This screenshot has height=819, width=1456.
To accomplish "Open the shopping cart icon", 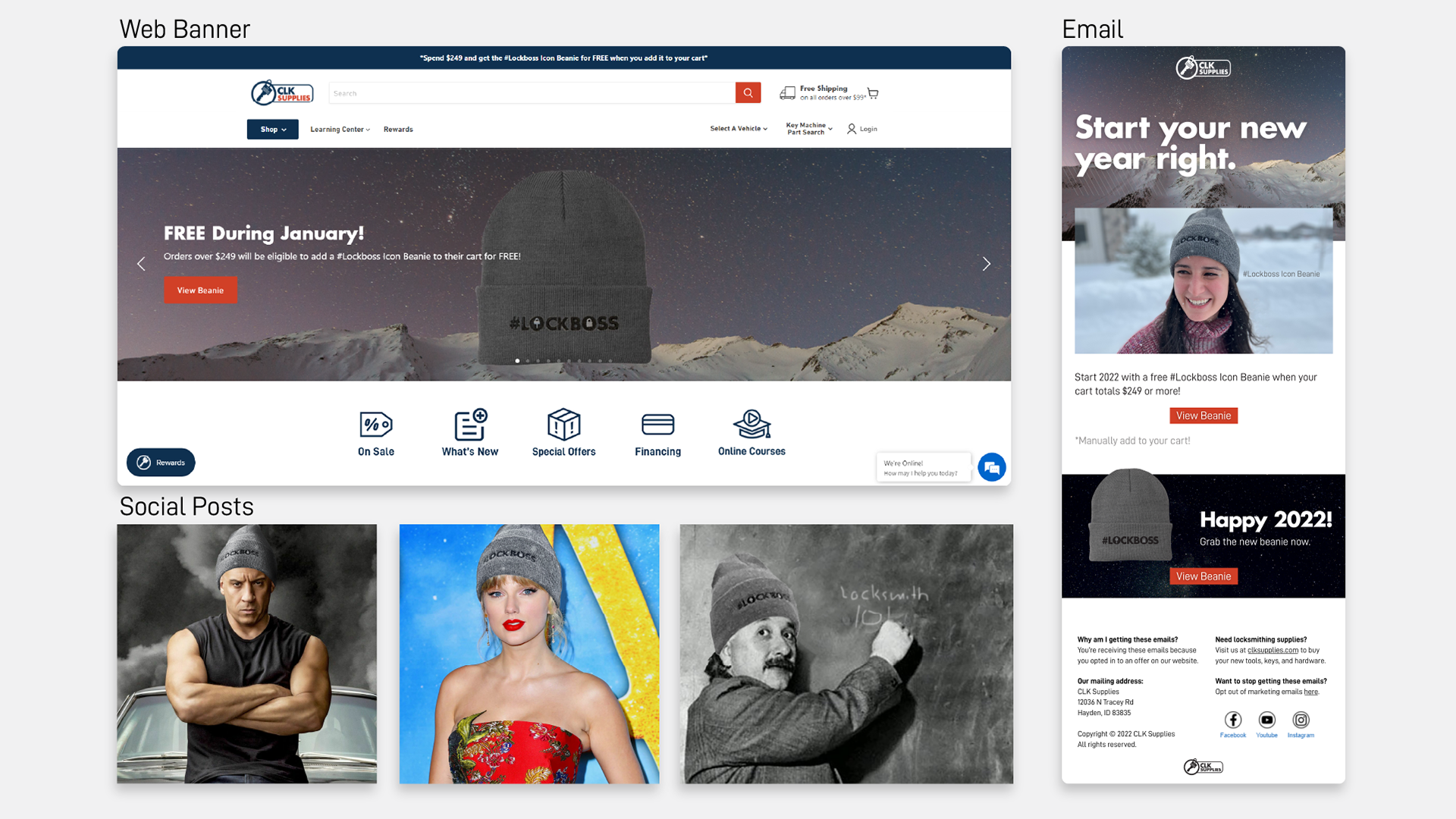I will pyautogui.click(x=873, y=93).
